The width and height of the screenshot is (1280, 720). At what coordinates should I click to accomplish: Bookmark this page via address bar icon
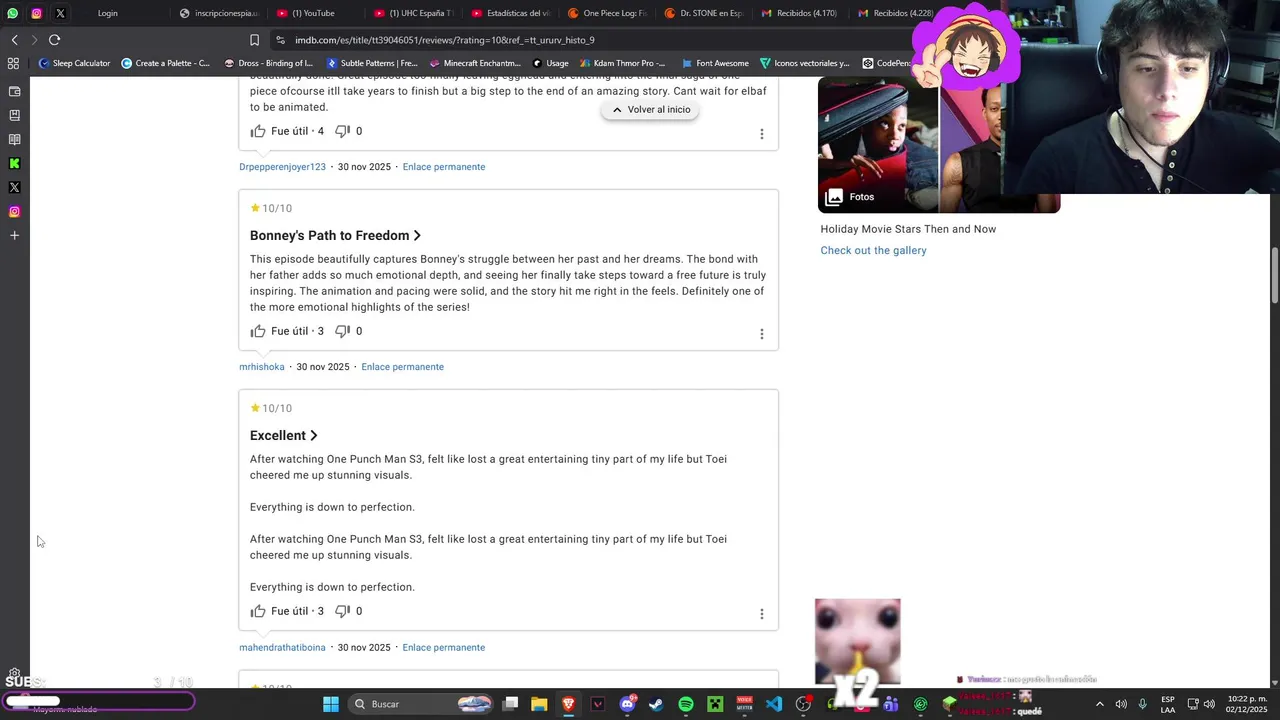[254, 40]
